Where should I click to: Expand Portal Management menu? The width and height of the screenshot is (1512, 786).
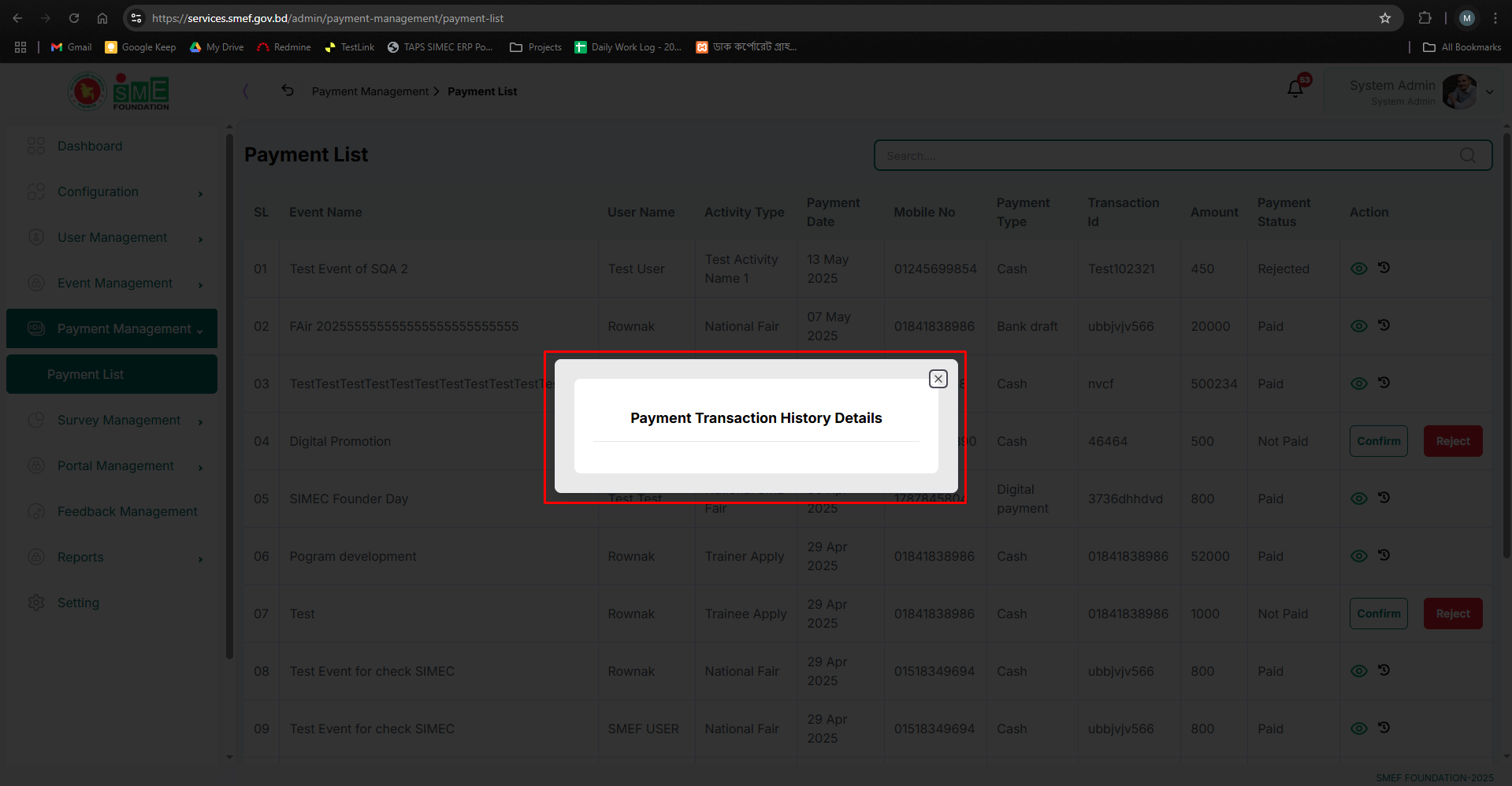[x=112, y=465]
